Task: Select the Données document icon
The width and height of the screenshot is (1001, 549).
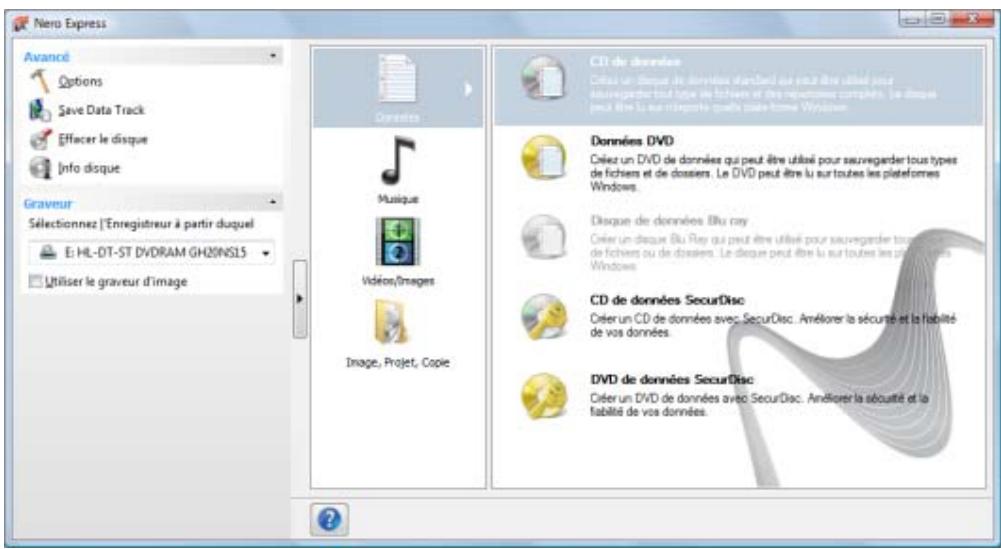Action: (x=397, y=79)
